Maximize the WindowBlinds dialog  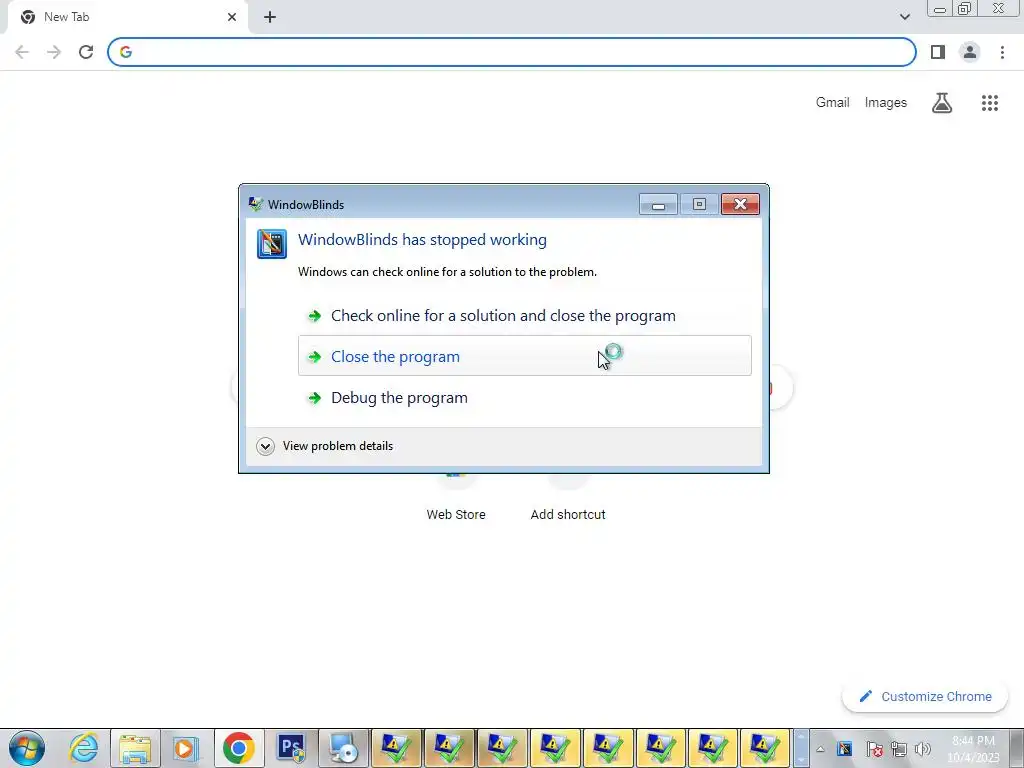pos(699,204)
